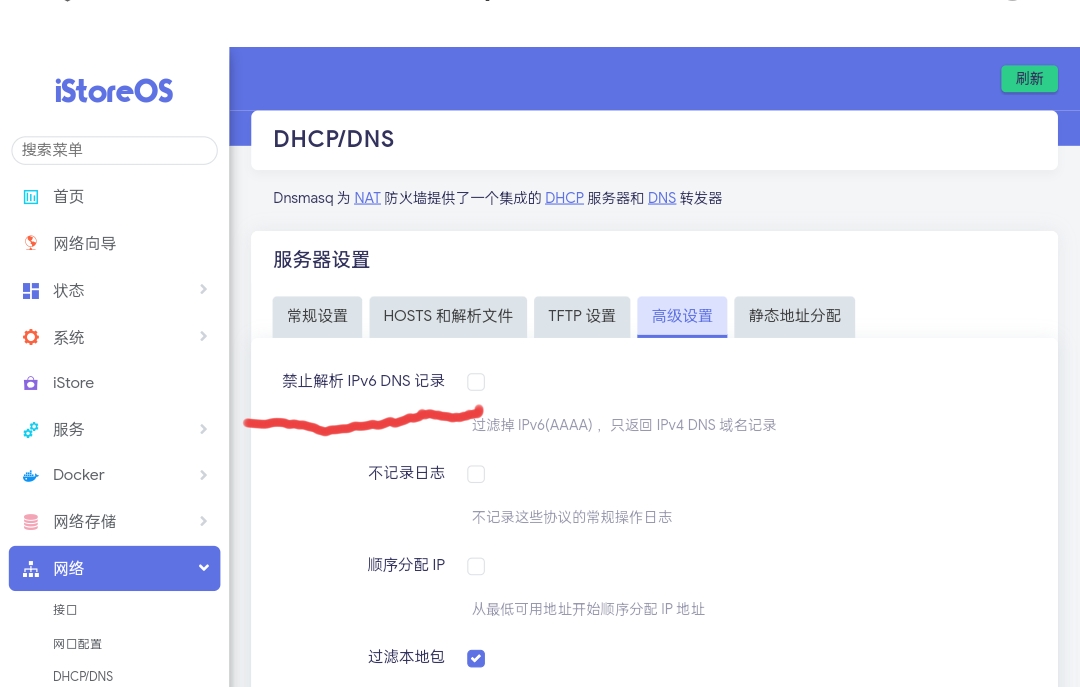Open 网络存储 via the database icon
The height and width of the screenshot is (687, 1080).
click(31, 521)
